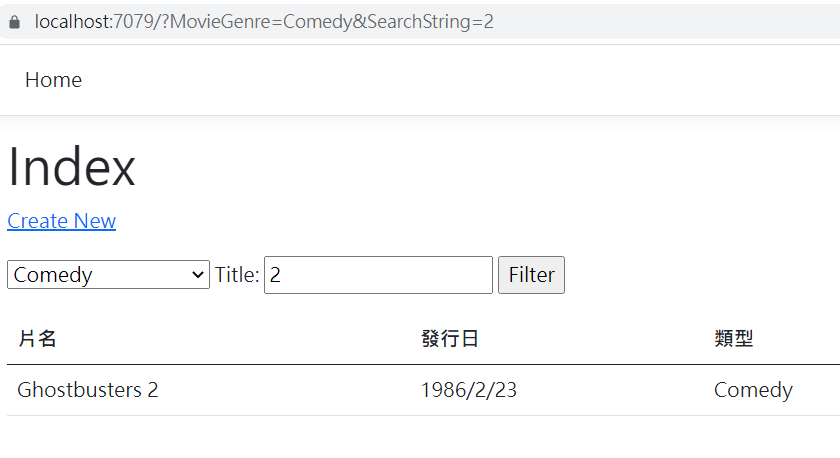Viewport: 840px width, 458px height.
Task: Click the Comedy genre cell in table
Action: 753,390
